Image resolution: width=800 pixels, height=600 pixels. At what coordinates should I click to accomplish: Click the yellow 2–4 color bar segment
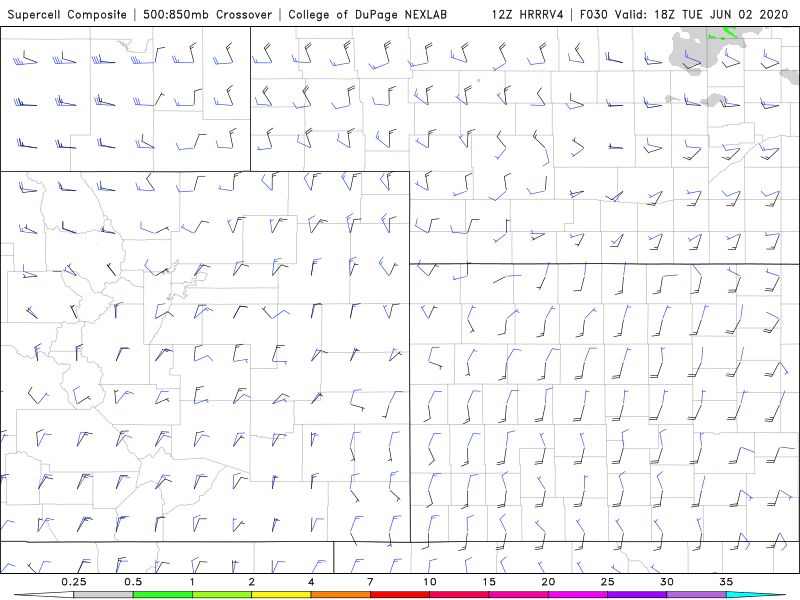coord(281,595)
